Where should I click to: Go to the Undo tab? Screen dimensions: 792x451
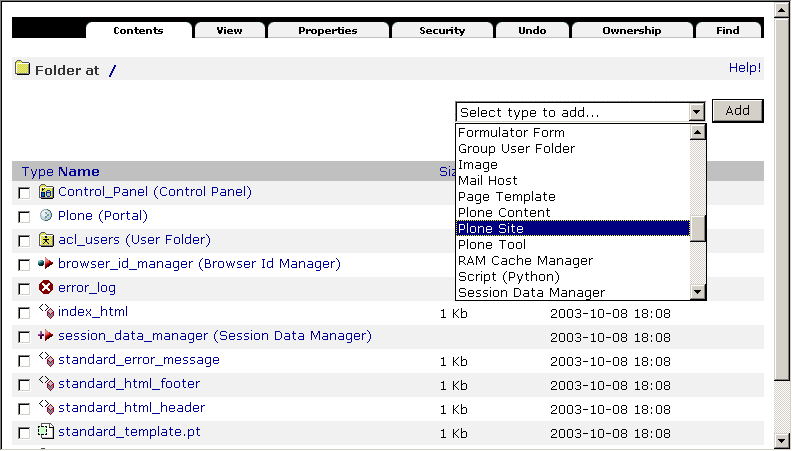532,30
